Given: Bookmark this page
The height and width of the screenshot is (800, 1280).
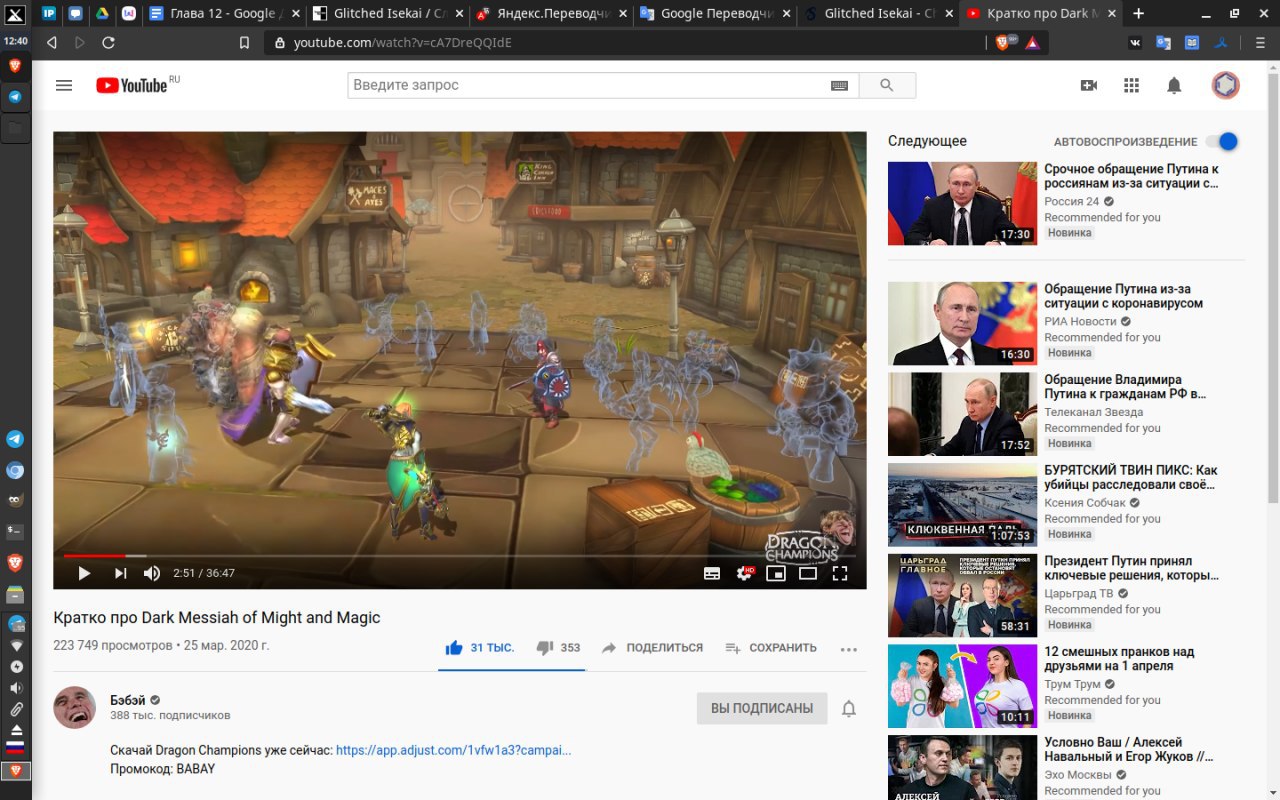Looking at the screenshot, I should tap(244, 43).
